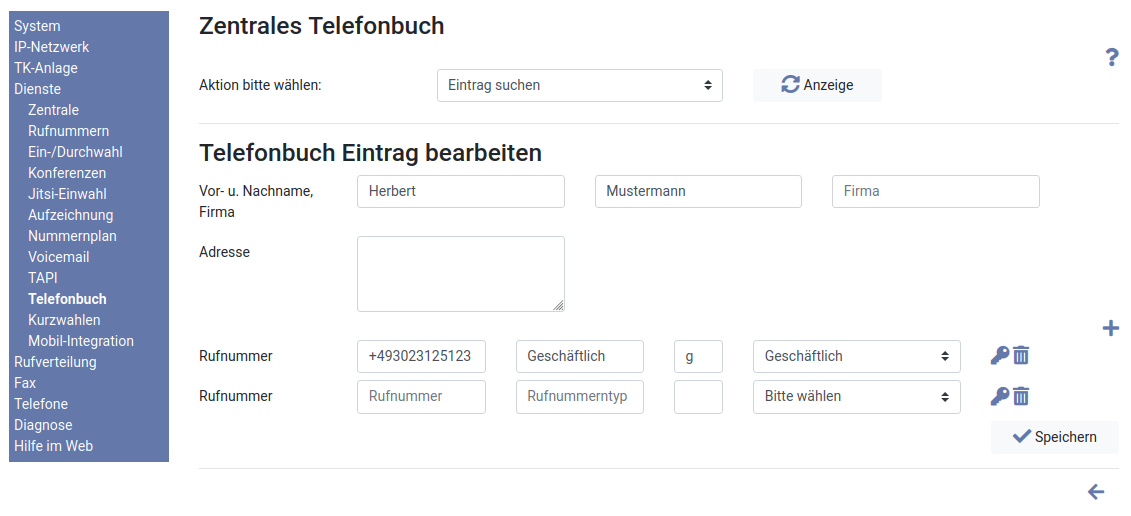Click the help question mark icon
The height and width of the screenshot is (516, 1131).
point(1111,58)
